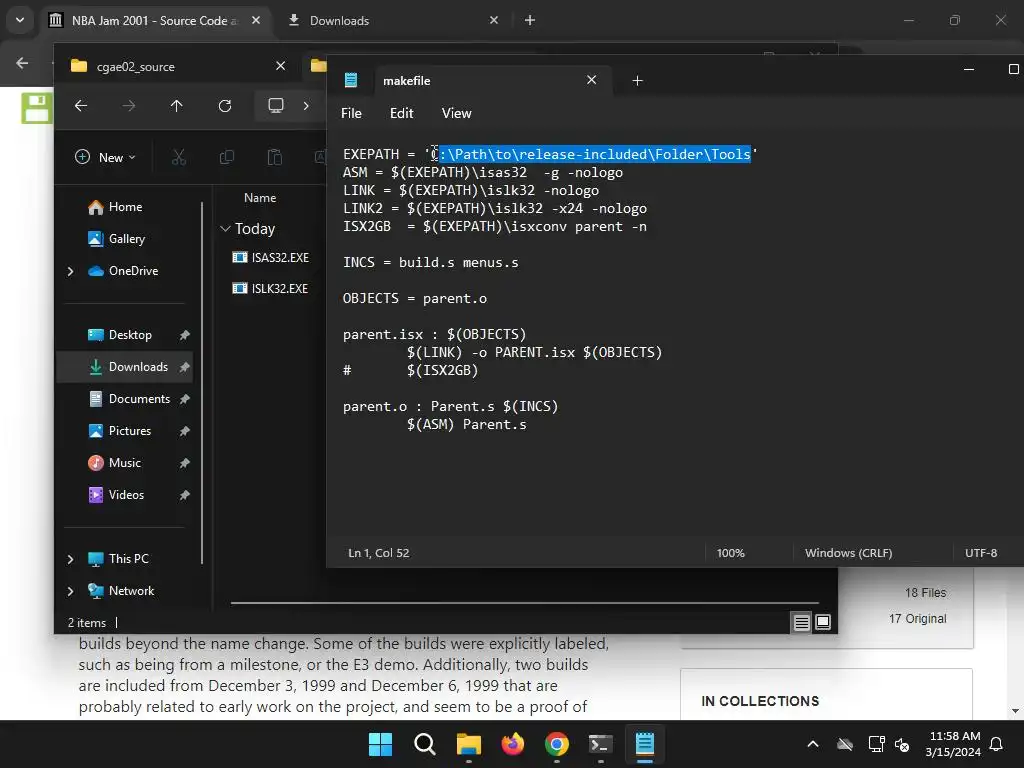Open the File menu in Notepad
This screenshot has height=768, width=1024.
351,113
